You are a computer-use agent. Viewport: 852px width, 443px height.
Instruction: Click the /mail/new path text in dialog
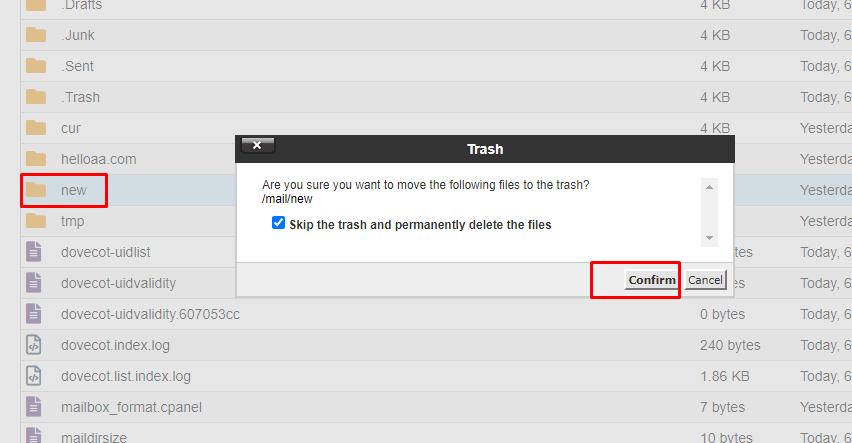click(287, 199)
